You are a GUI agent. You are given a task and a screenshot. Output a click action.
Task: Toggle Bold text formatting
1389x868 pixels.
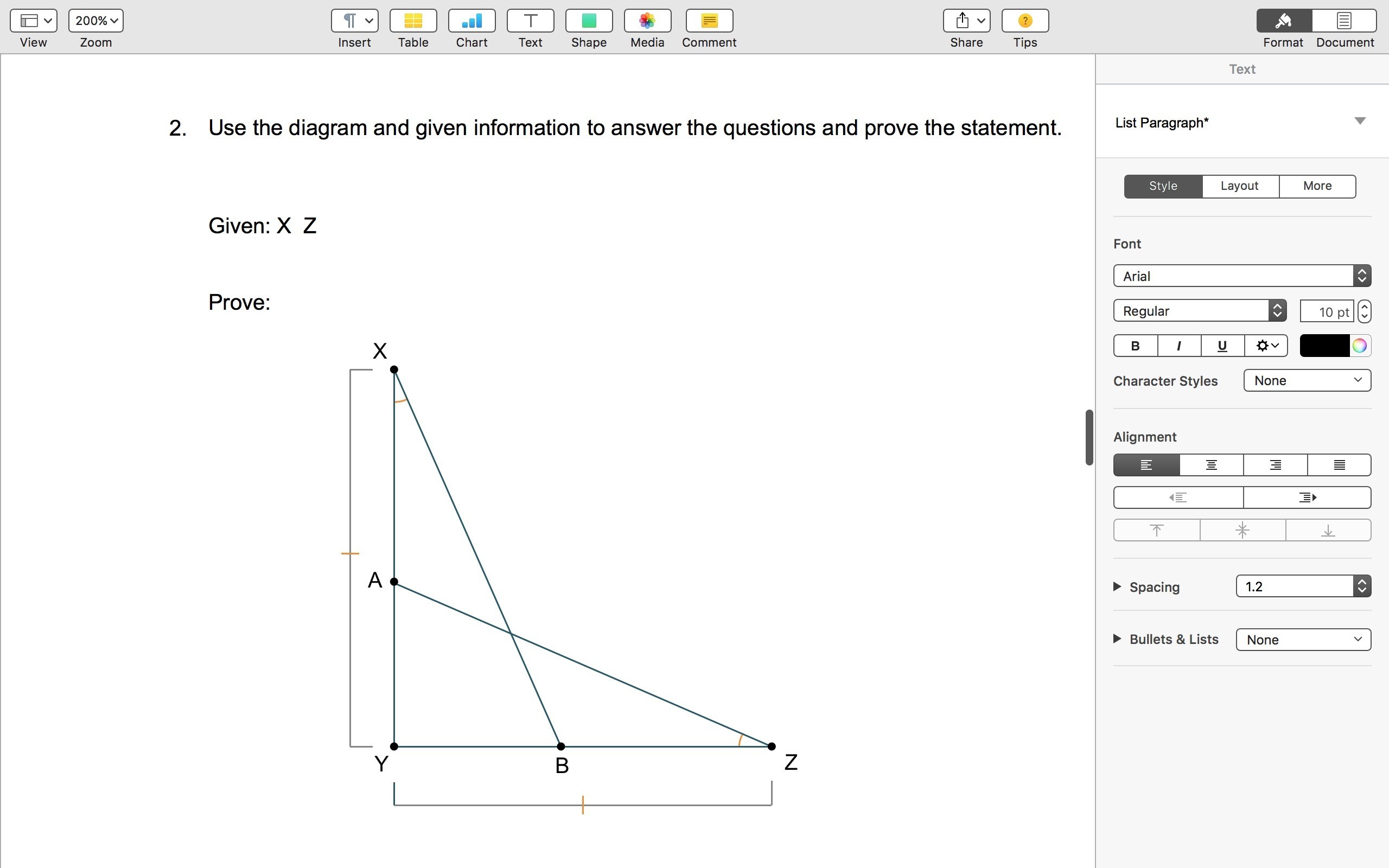click(1135, 346)
